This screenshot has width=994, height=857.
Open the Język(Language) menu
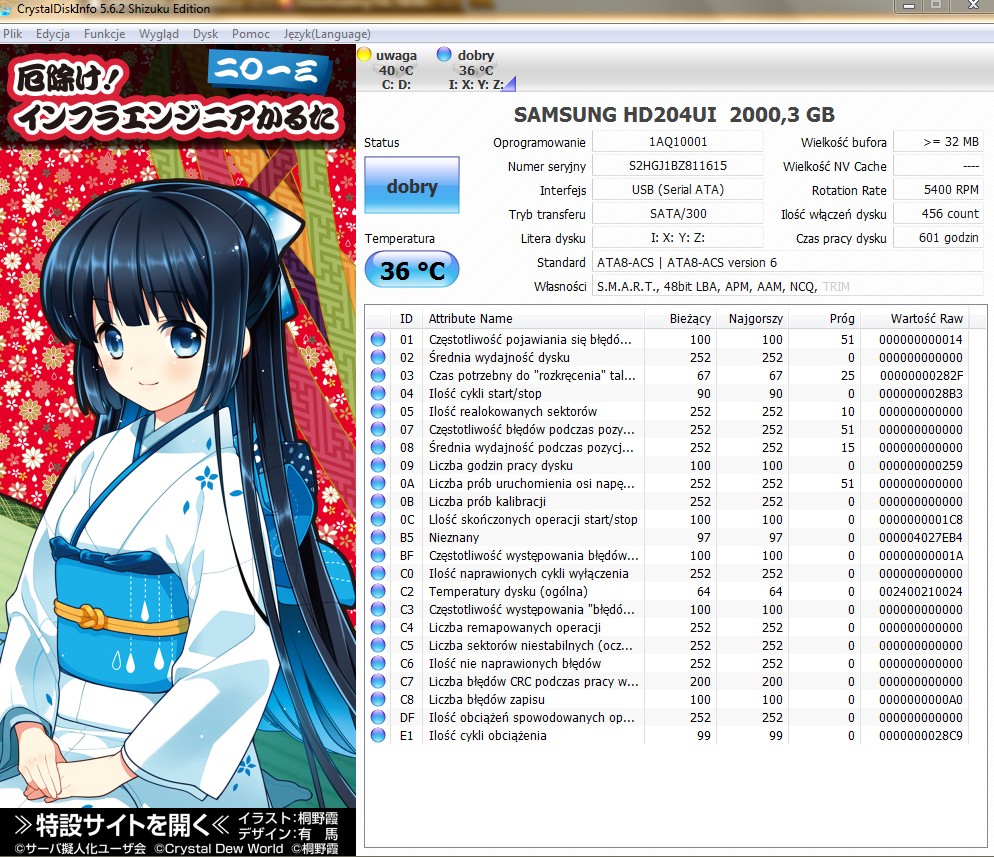point(327,34)
